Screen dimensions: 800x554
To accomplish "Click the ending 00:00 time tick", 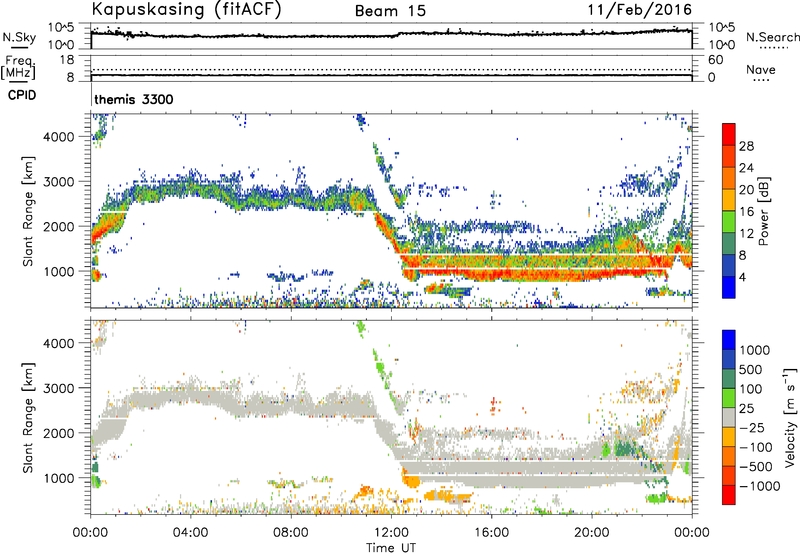I will click(692, 533).
